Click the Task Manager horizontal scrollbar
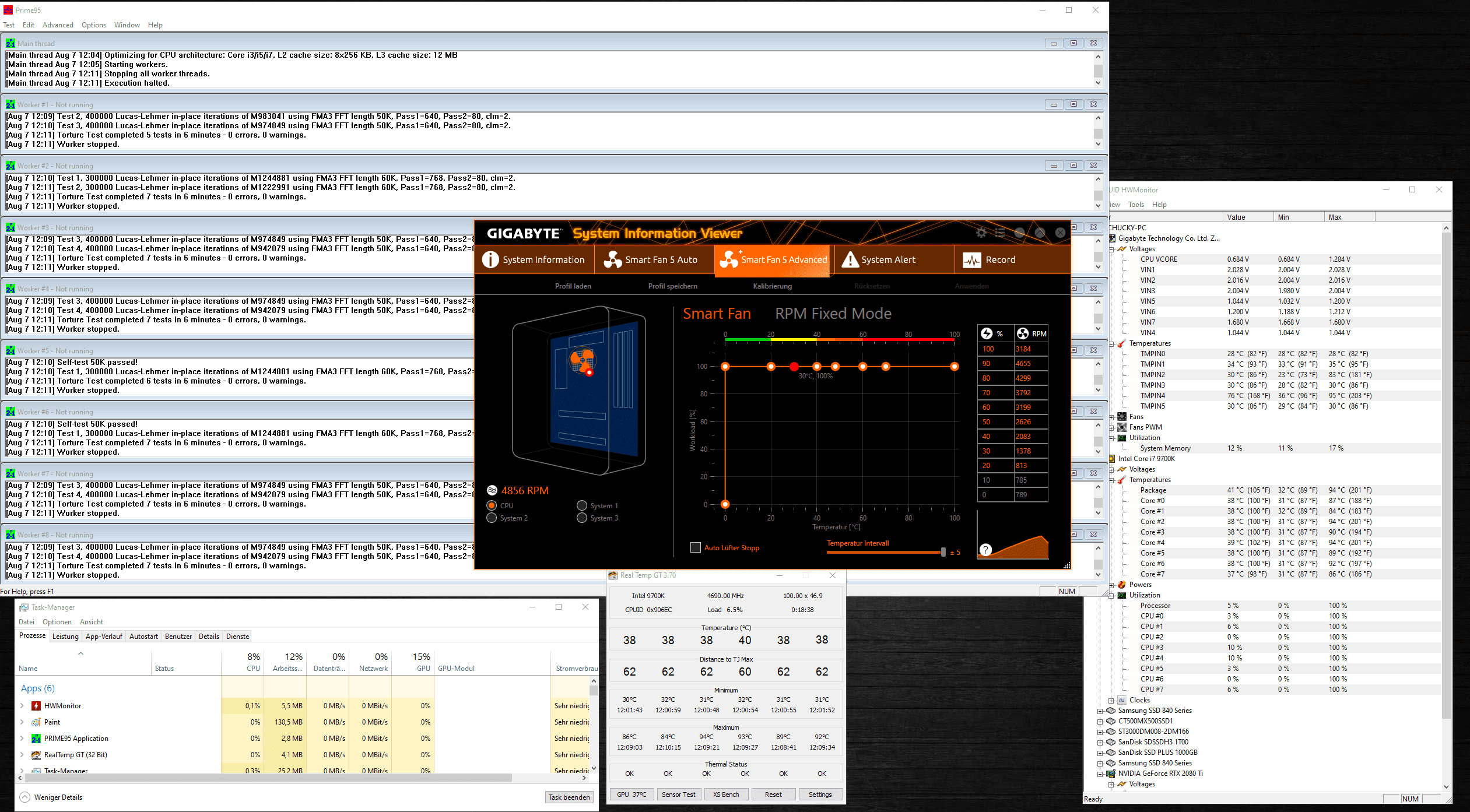 click(x=268, y=778)
